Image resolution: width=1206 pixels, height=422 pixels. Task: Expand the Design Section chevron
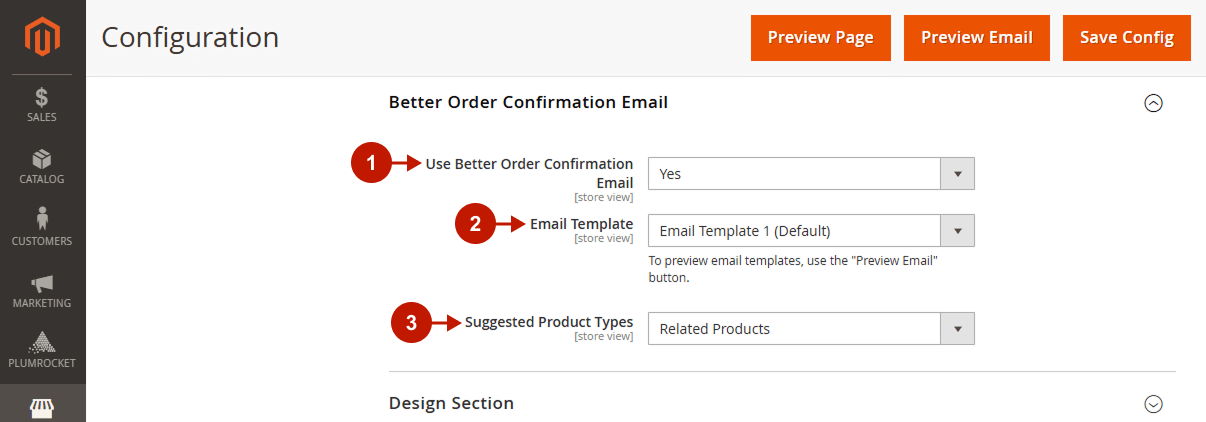click(1153, 404)
